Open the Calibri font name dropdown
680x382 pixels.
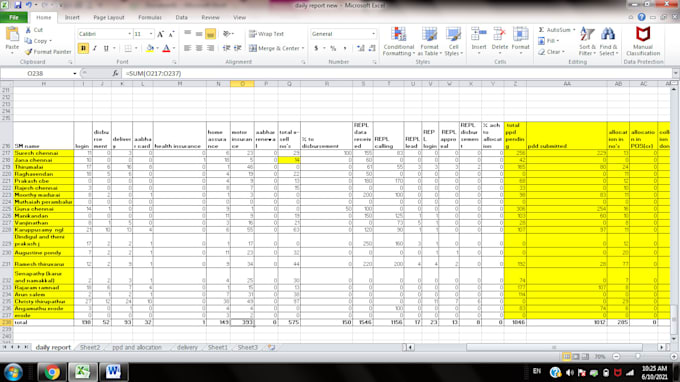pyautogui.click(x=129, y=34)
